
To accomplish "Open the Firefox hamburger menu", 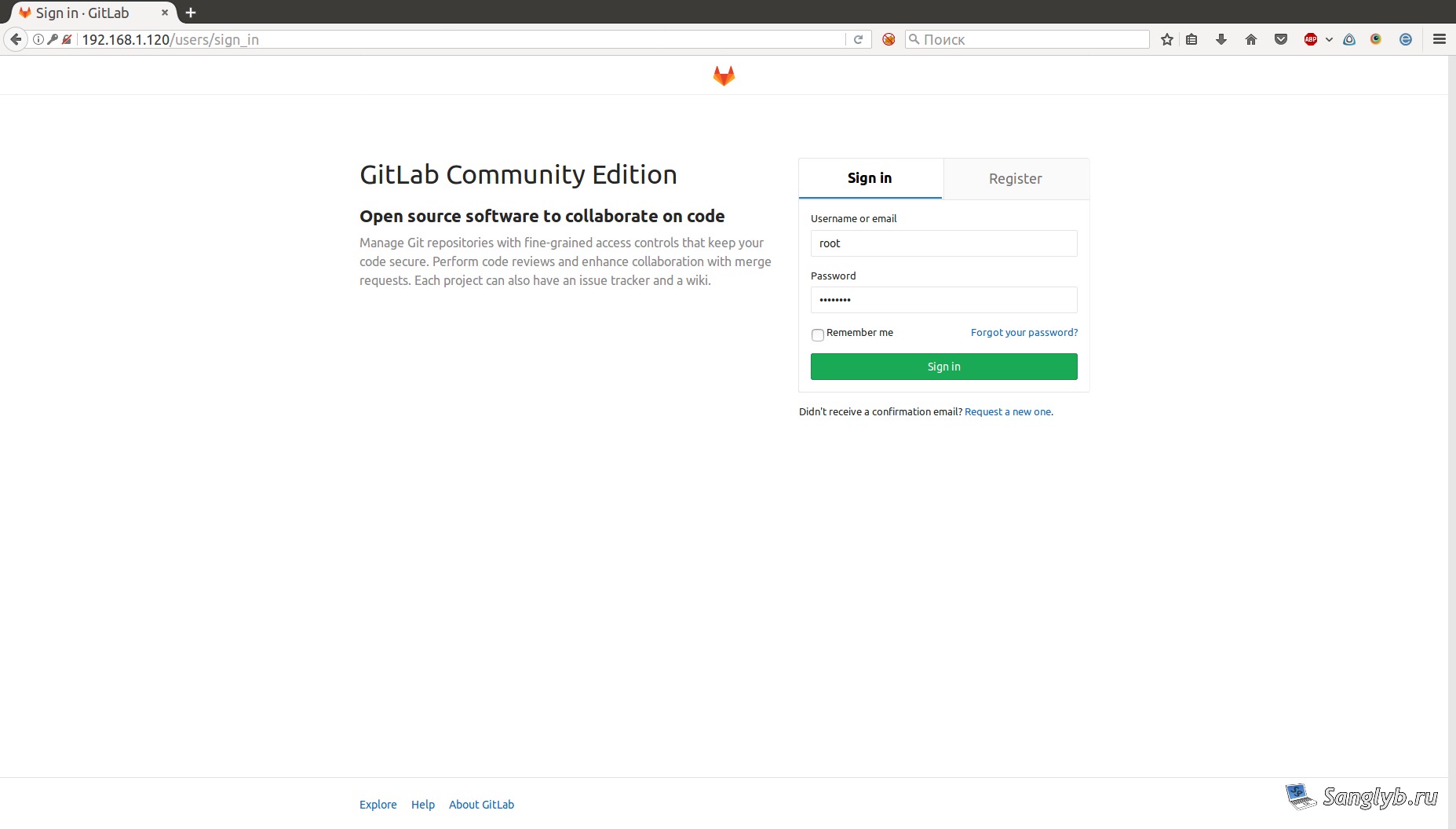I will point(1440,39).
